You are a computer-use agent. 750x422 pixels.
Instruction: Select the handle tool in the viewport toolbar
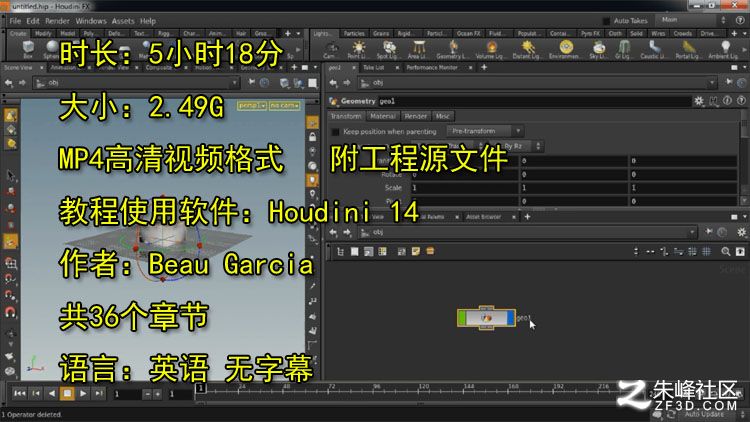tap(11, 242)
